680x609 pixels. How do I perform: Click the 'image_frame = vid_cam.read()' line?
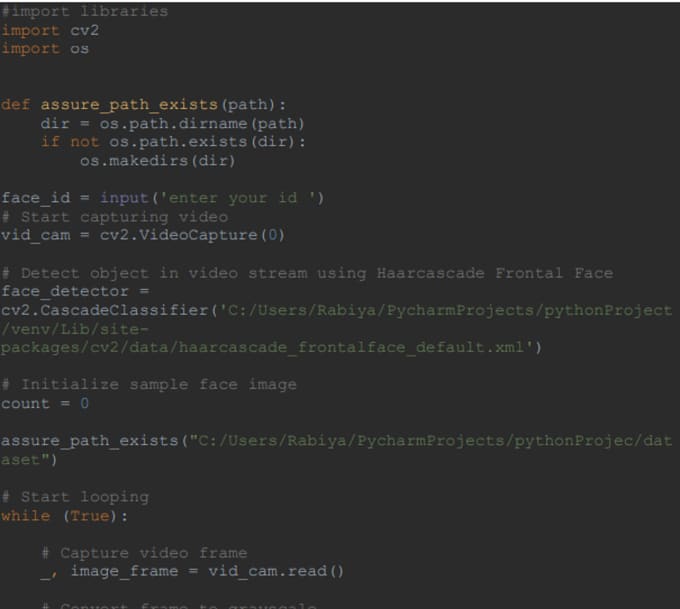pyautogui.click(x=192, y=572)
